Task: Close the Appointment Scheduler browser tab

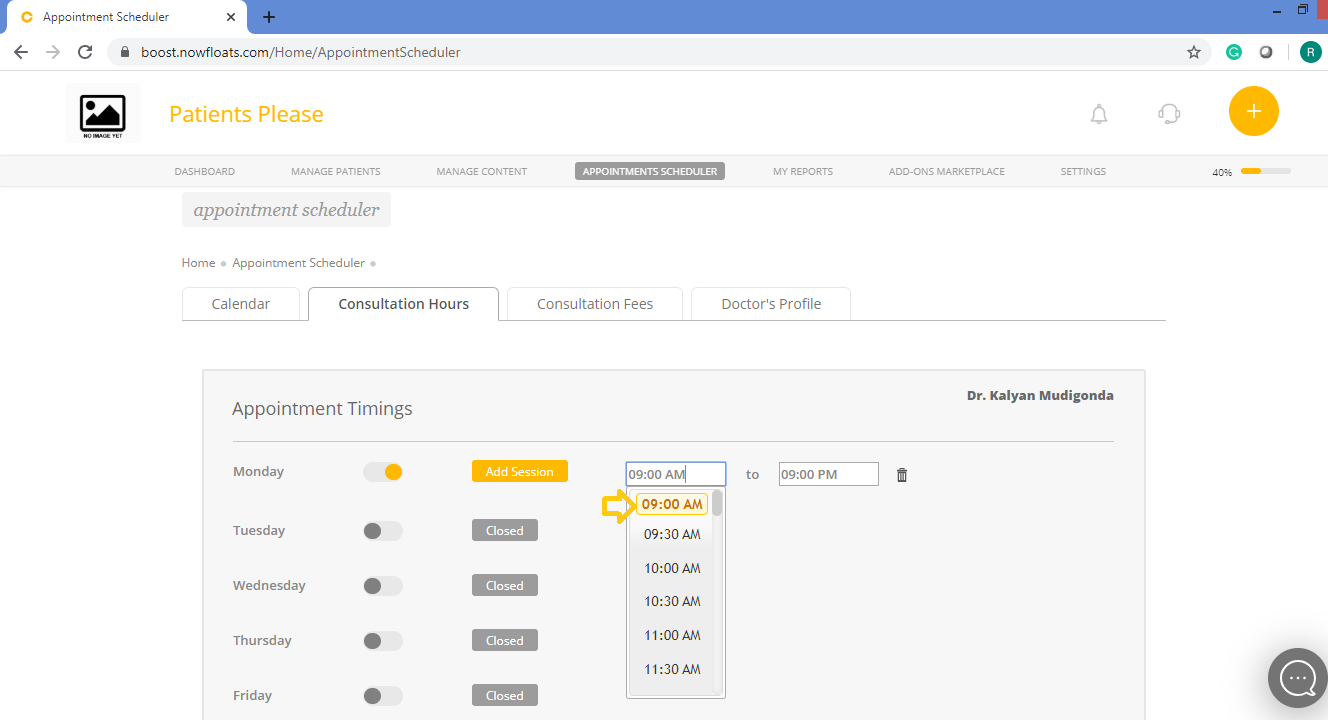Action: (231, 17)
